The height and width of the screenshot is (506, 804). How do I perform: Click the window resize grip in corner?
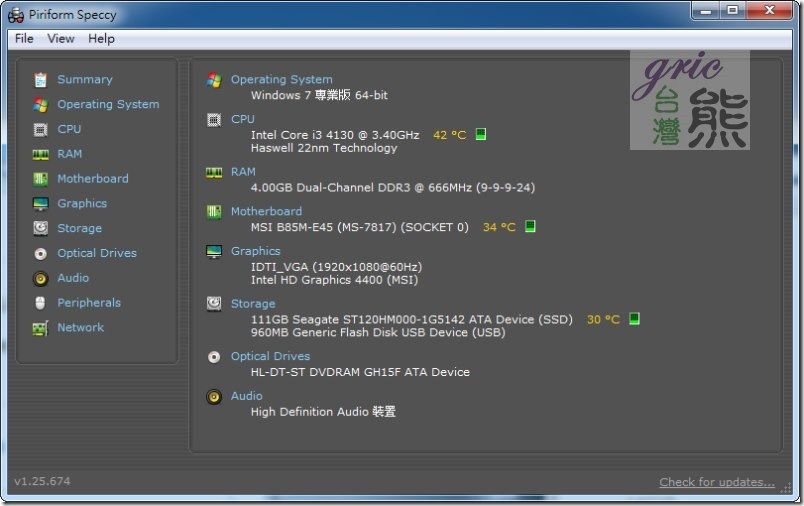[786, 488]
